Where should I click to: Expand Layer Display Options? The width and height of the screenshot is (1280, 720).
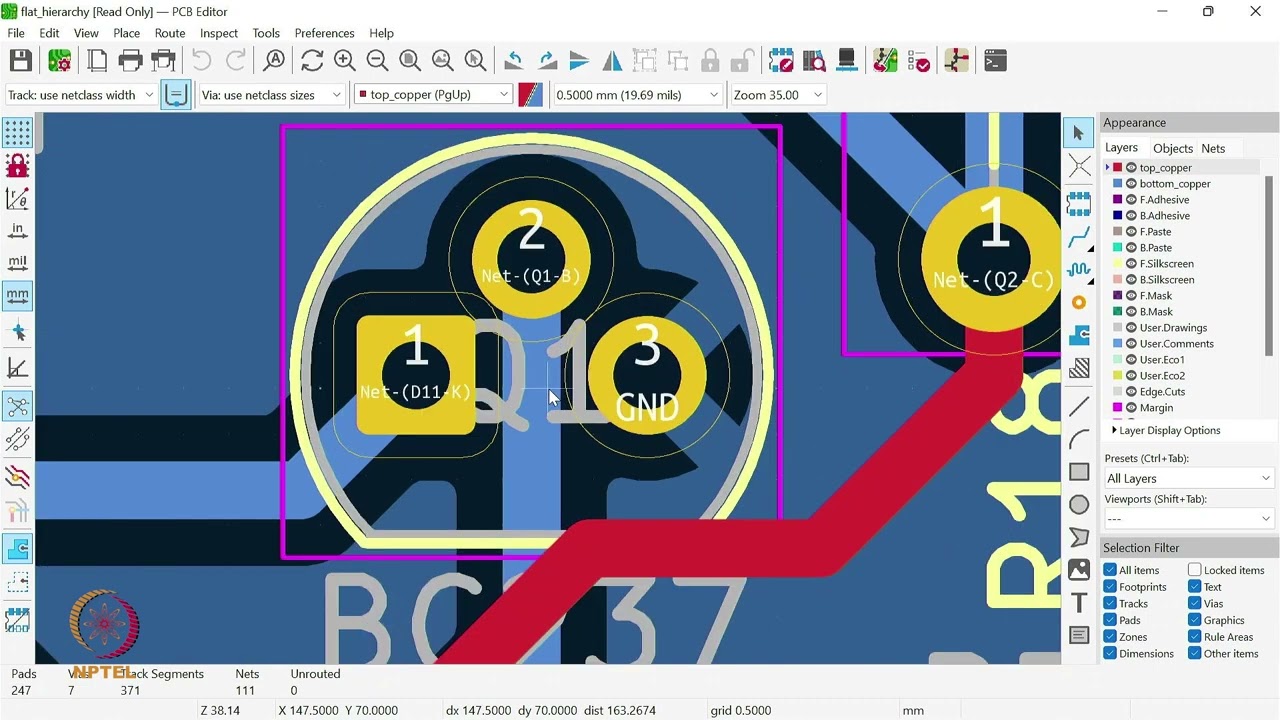[x=1165, y=431]
